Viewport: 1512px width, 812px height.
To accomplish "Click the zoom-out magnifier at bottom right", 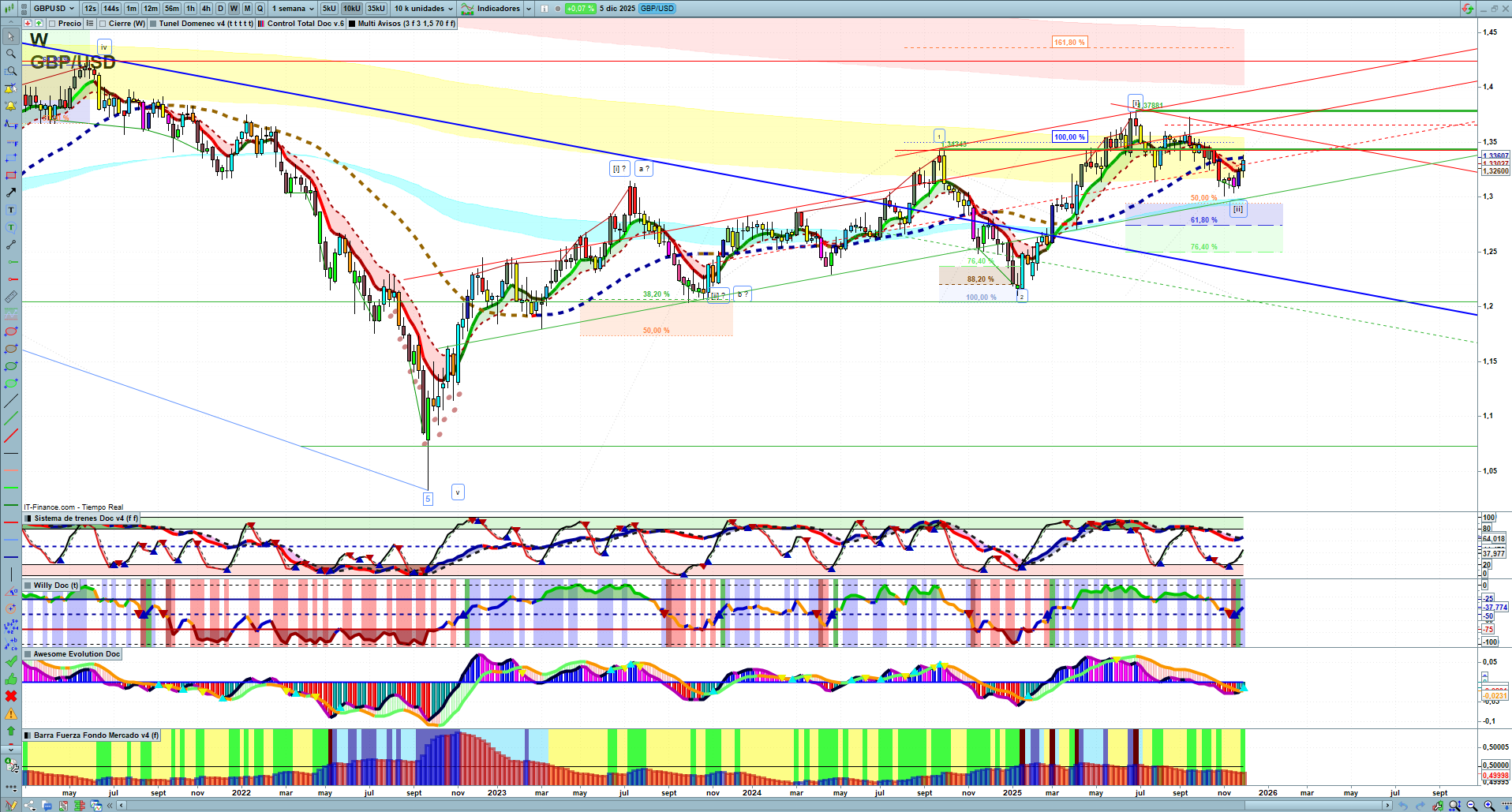I will pos(1472,806).
